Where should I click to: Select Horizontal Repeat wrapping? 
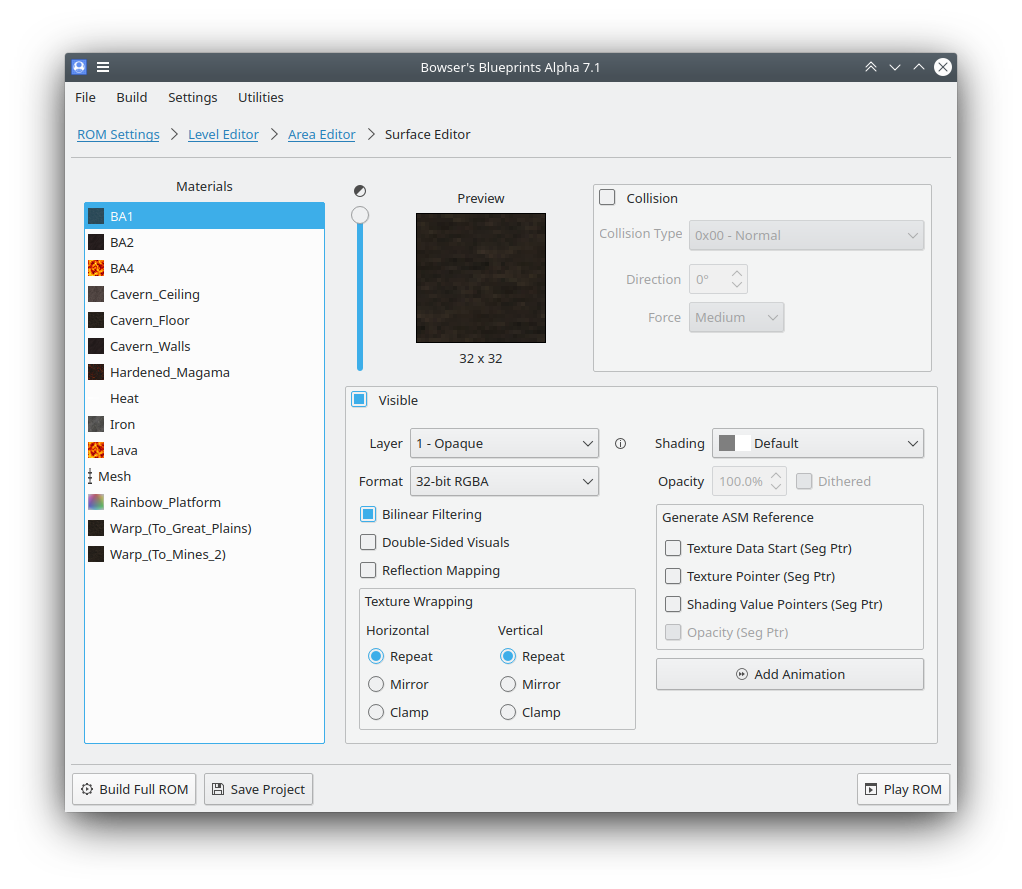coord(376,656)
